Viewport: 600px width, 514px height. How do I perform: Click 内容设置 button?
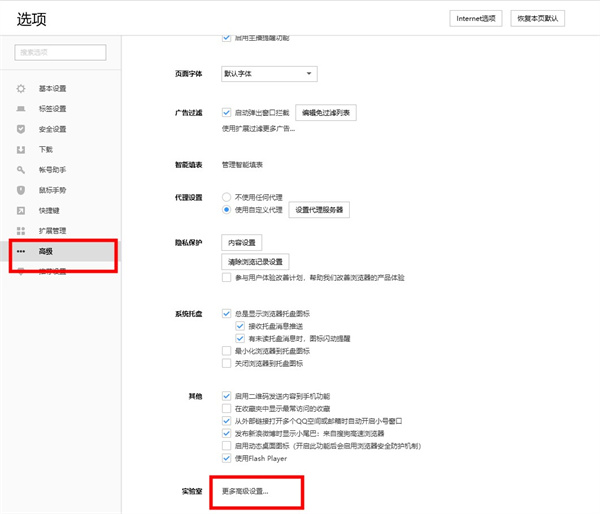pyautogui.click(x=241, y=243)
